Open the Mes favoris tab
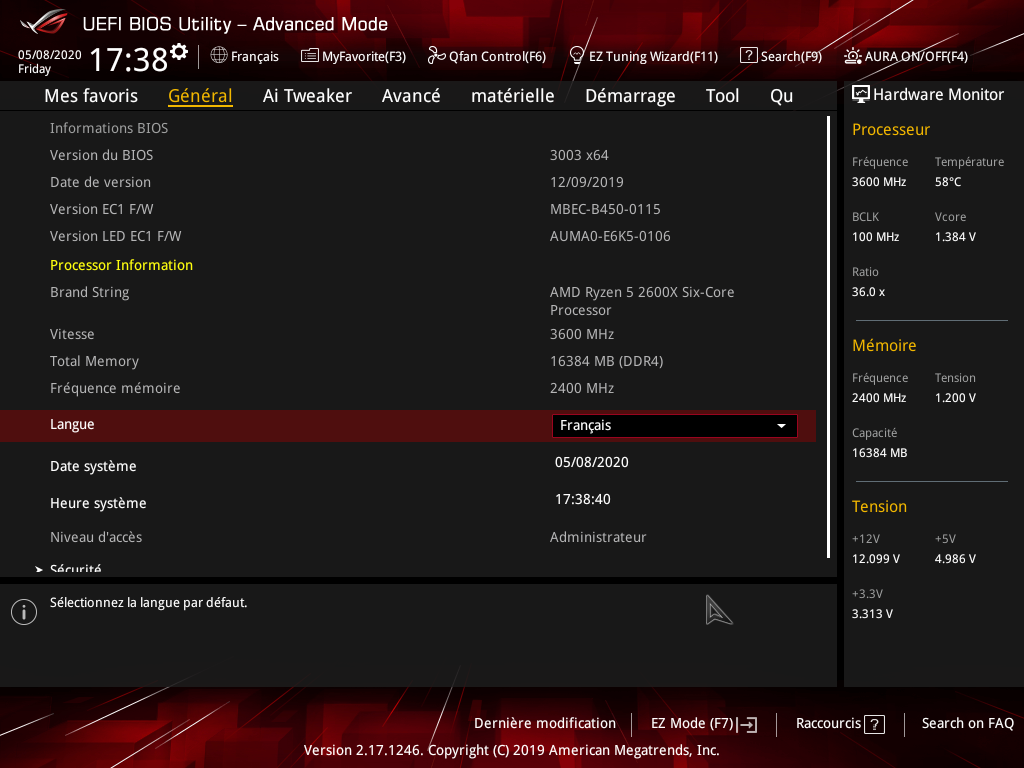 pos(91,96)
